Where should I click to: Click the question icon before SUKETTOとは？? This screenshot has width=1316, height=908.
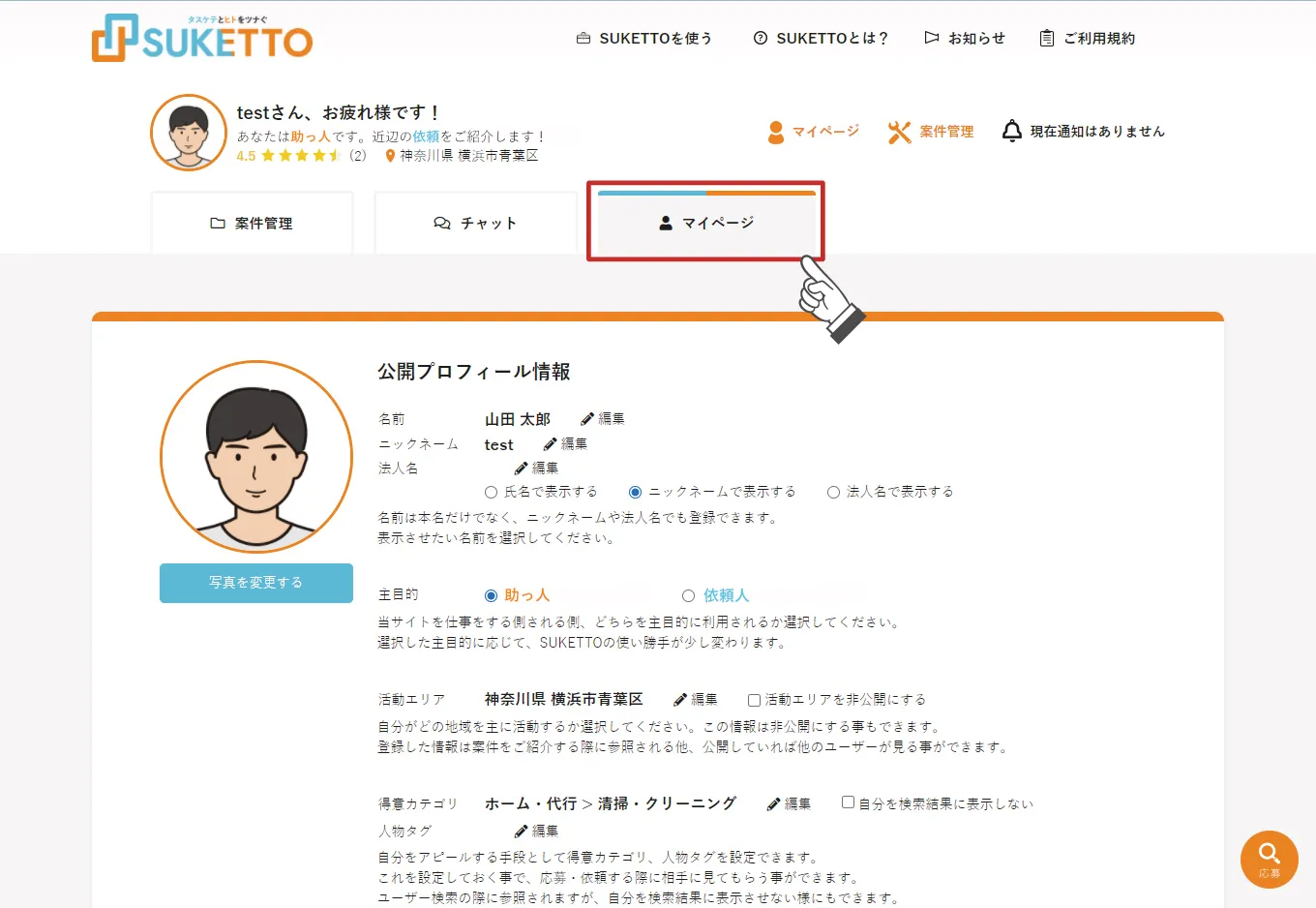click(761, 38)
